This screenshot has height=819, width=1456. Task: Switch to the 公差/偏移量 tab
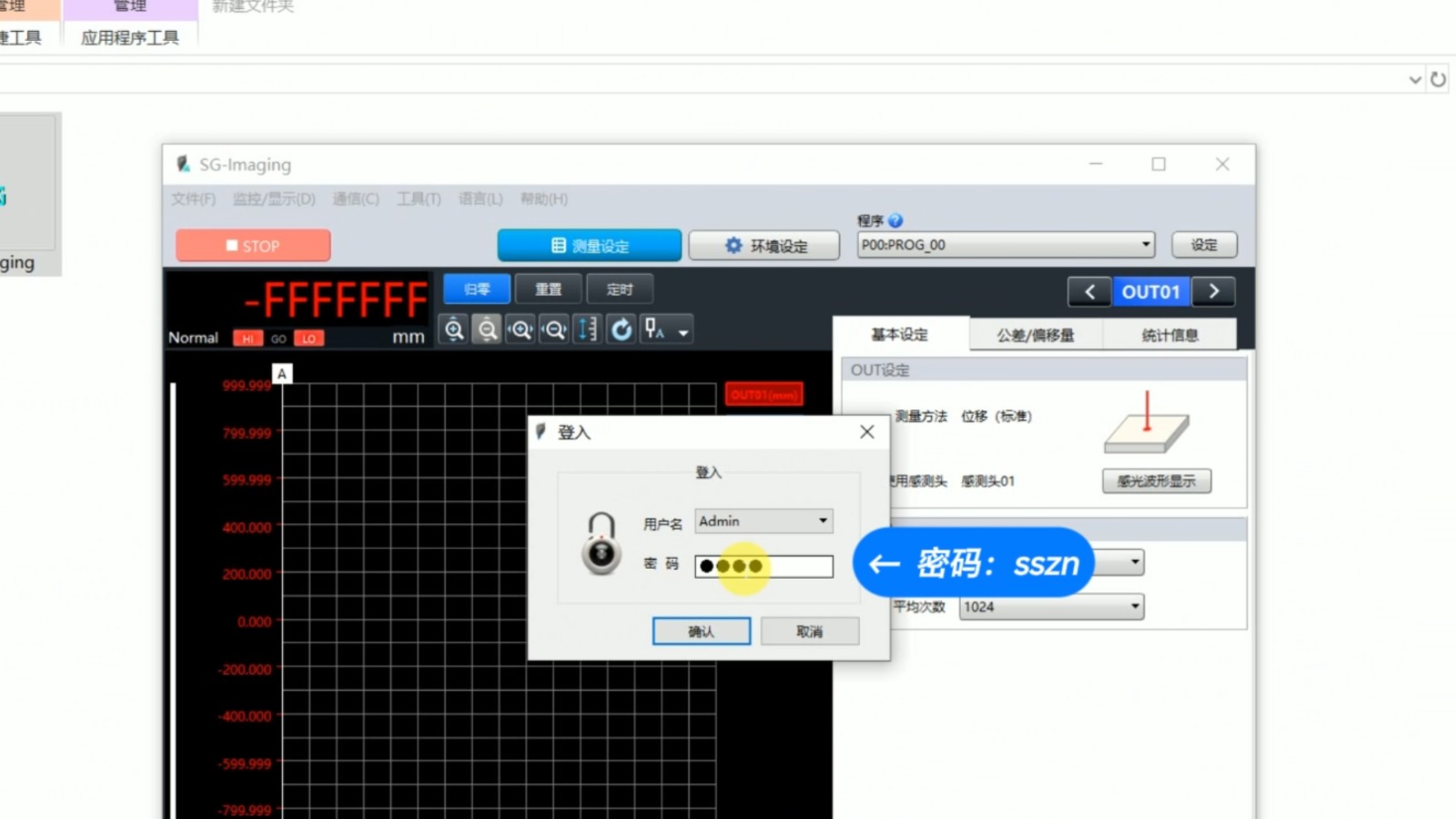[1035, 335]
